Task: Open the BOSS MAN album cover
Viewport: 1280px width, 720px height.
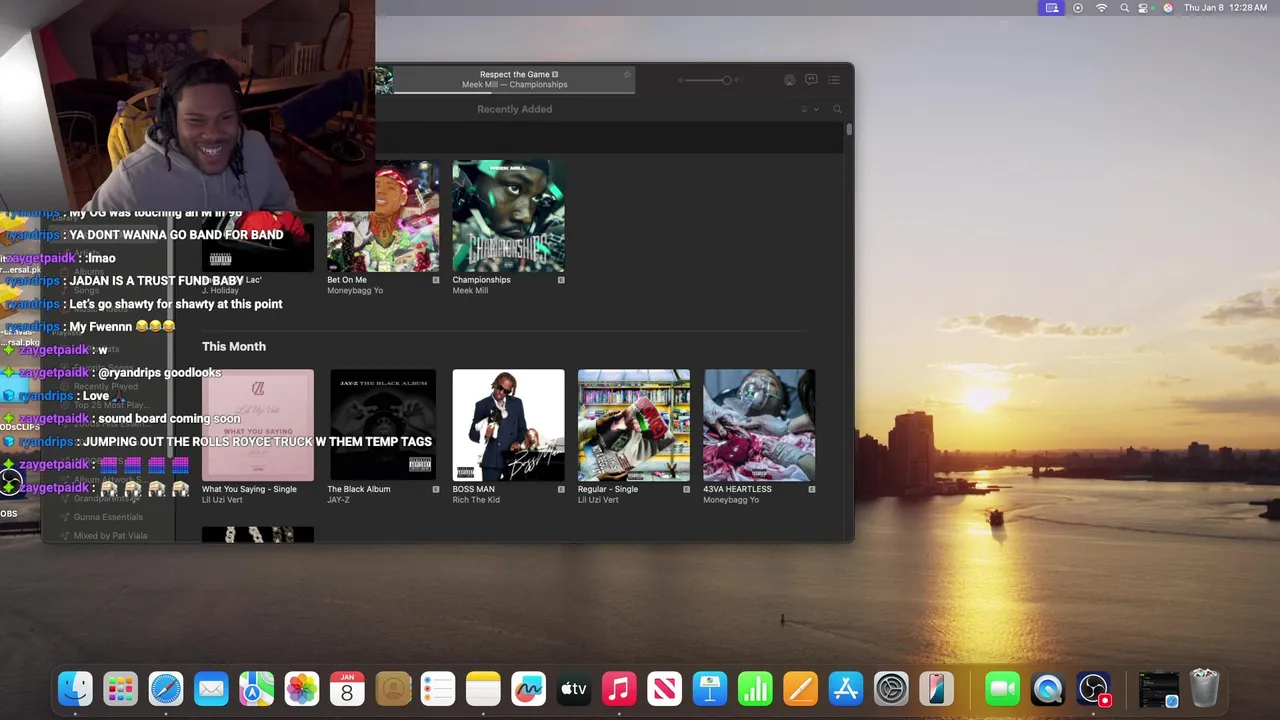Action: pos(508,425)
